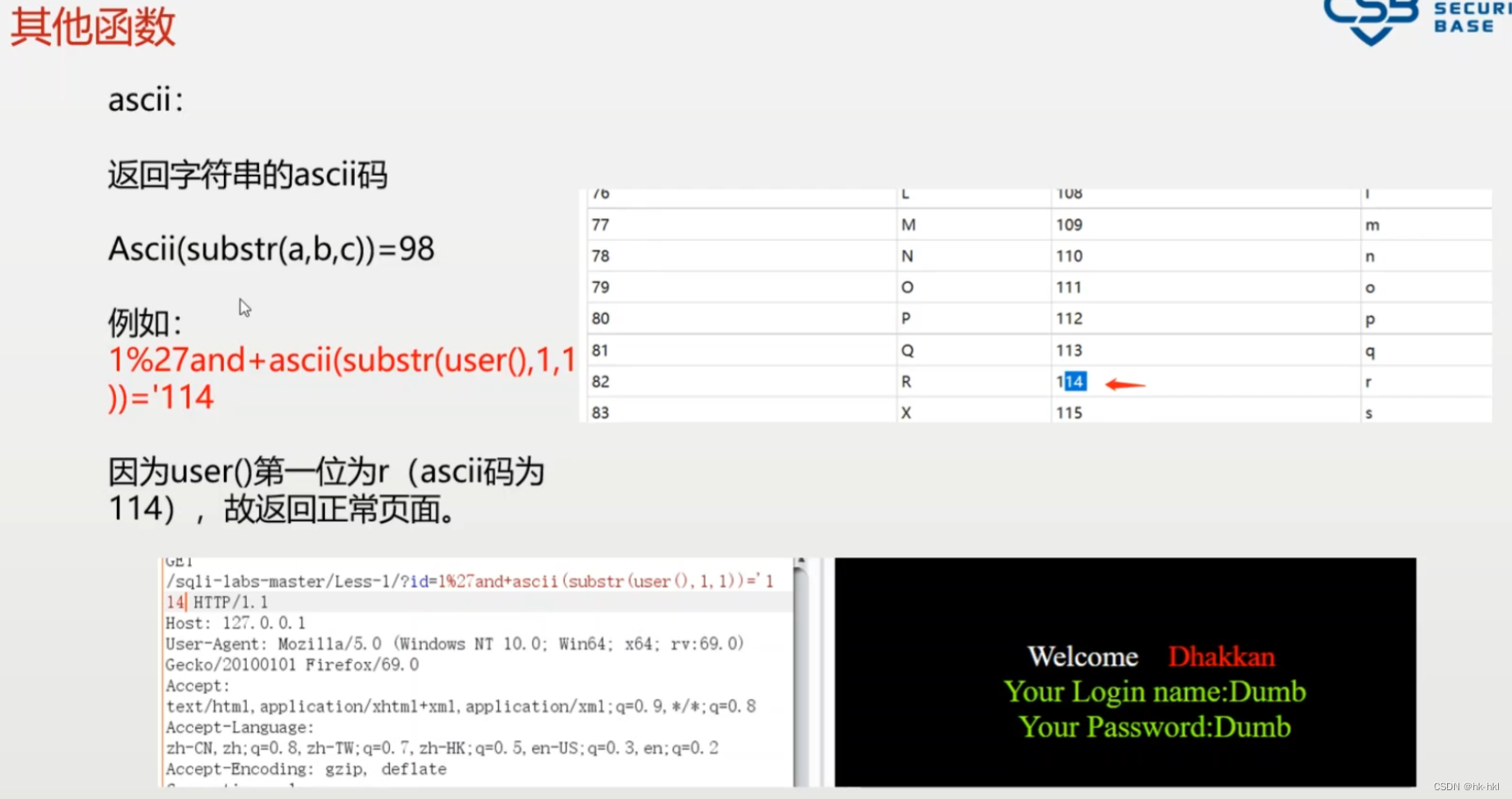This screenshot has height=799, width=1512.
Task: Click Your Password:Dumb line
Action: click(x=1154, y=728)
